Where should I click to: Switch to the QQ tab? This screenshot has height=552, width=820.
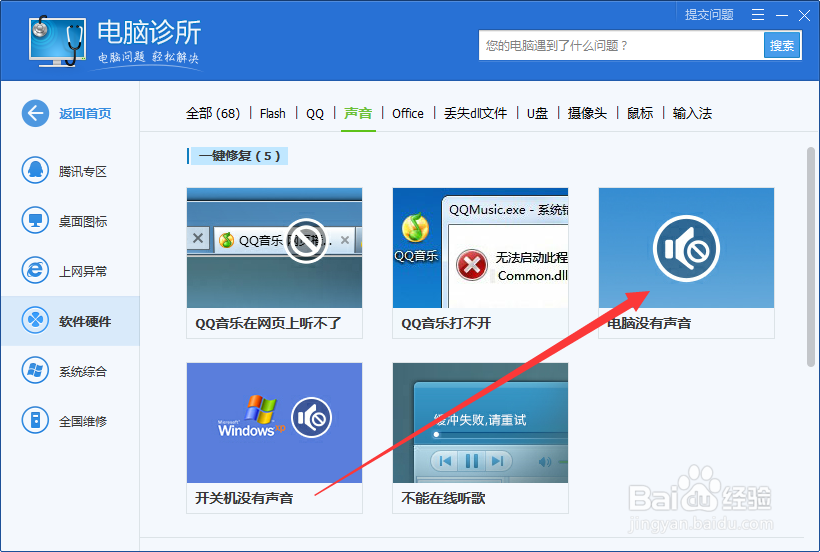(x=315, y=113)
